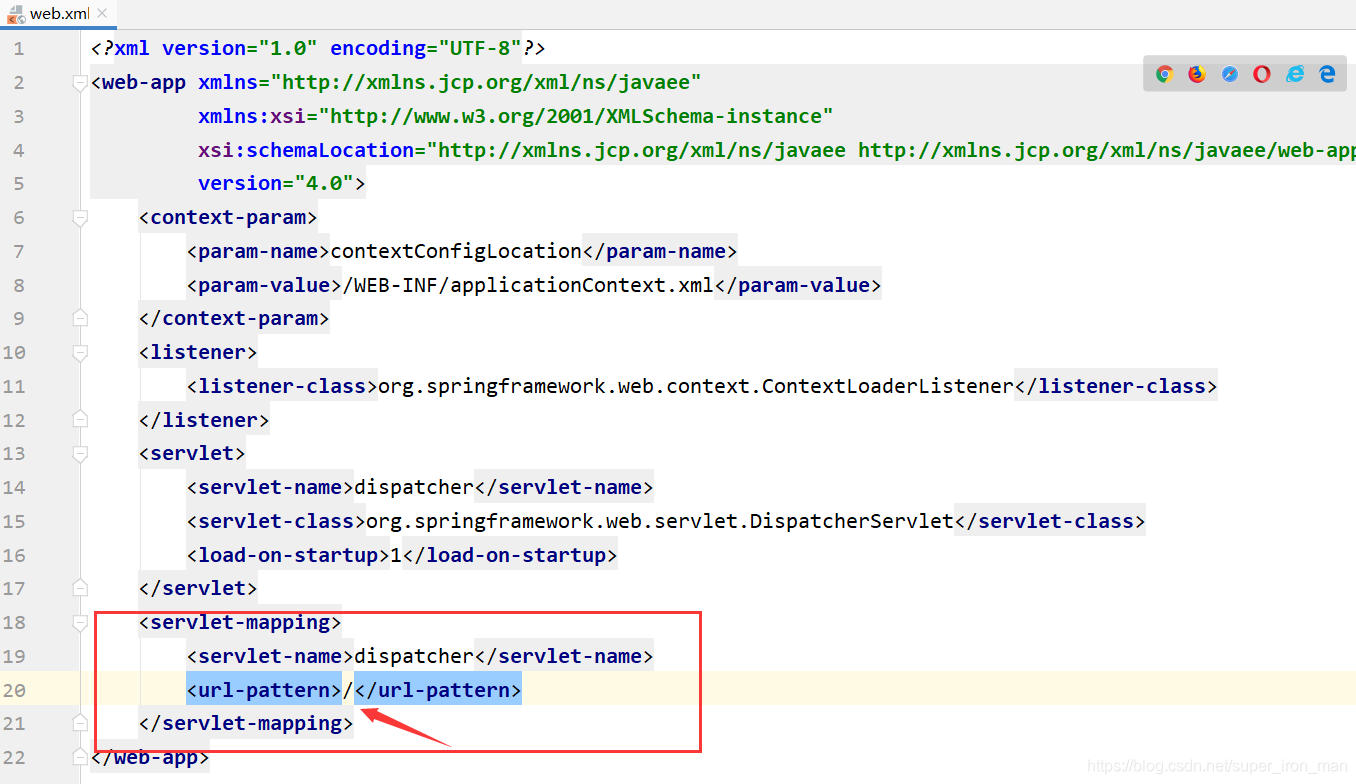Click the opening servlet-mapping tag

coord(240,622)
